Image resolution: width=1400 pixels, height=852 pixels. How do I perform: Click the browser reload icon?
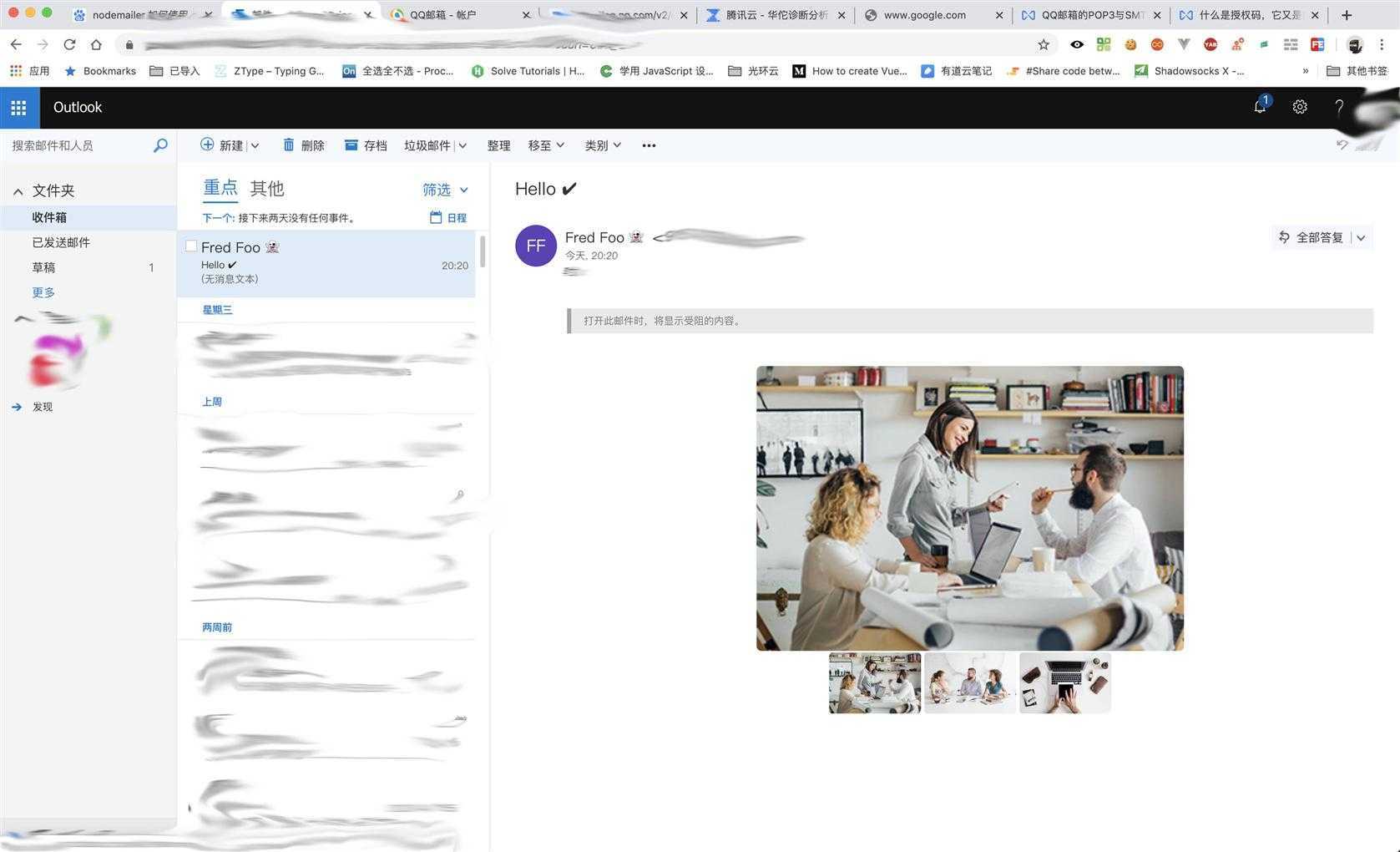click(69, 44)
